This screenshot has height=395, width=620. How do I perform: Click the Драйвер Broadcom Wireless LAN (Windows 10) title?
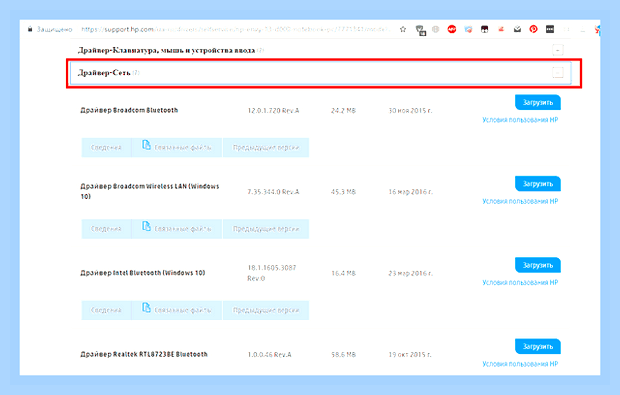pos(150,191)
